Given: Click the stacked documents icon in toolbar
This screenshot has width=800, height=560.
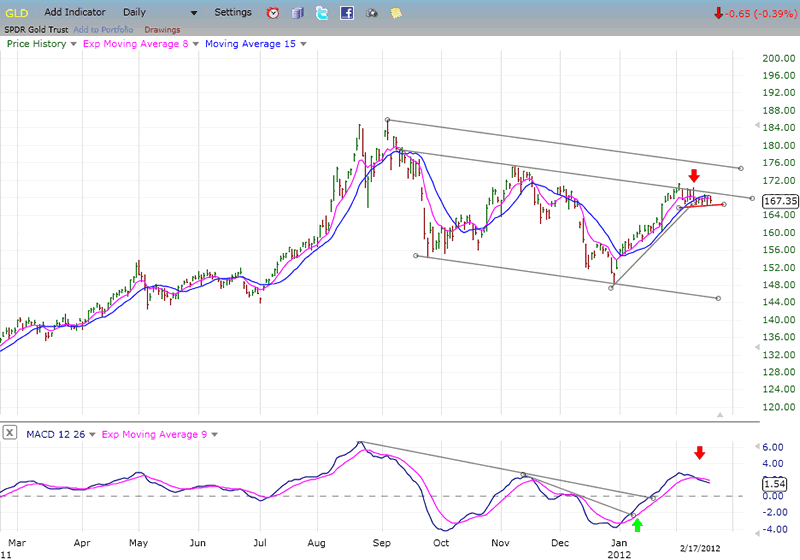Looking at the screenshot, I should pyautogui.click(x=297, y=13).
